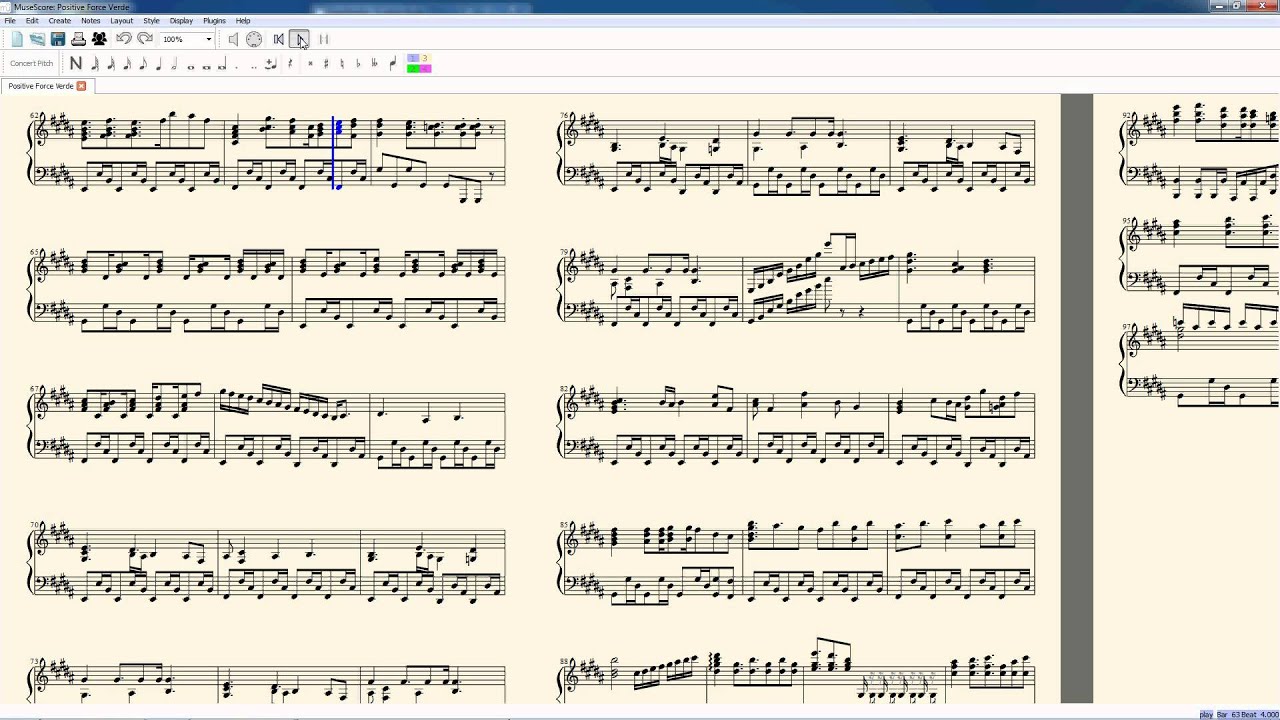The height and width of the screenshot is (720, 1280).
Task: Apply the double flat accidental
Action: (374, 64)
